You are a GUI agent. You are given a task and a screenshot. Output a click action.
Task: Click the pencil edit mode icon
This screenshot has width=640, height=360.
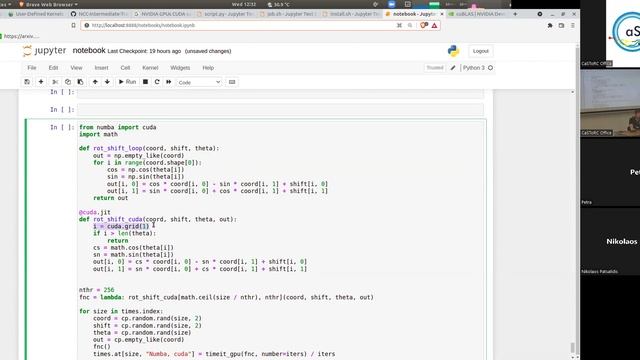click(x=453, y=68)
